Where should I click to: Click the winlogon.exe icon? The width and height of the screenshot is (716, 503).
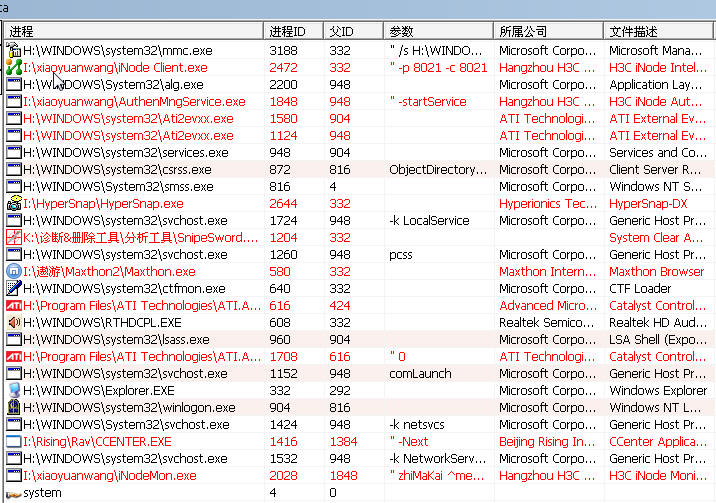click(14, 408)
